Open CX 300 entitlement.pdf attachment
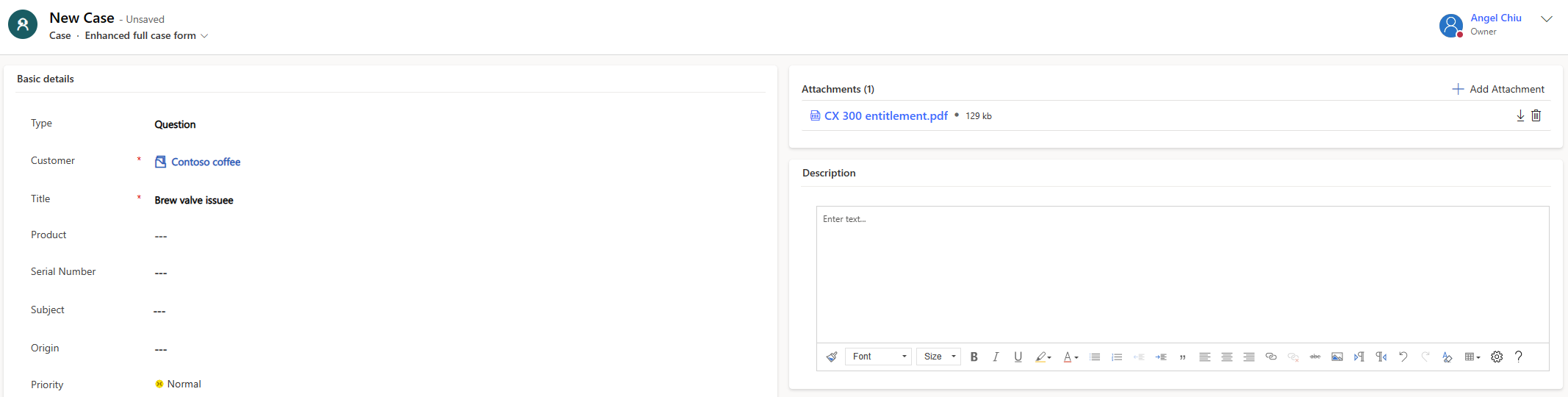The height and width of the screenshot is (397, 1568). [x=885, y=115]
